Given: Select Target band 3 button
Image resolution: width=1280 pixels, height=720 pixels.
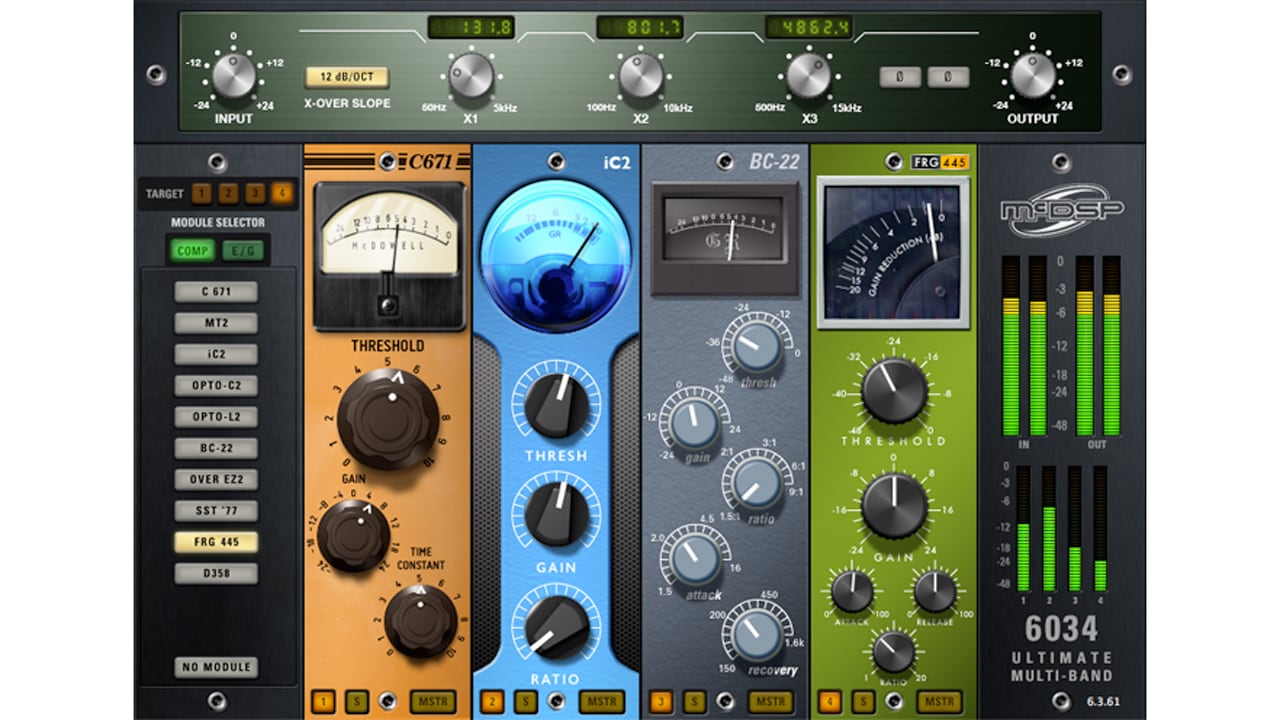Looking at the screenshot, I should (x=256, y=194).
